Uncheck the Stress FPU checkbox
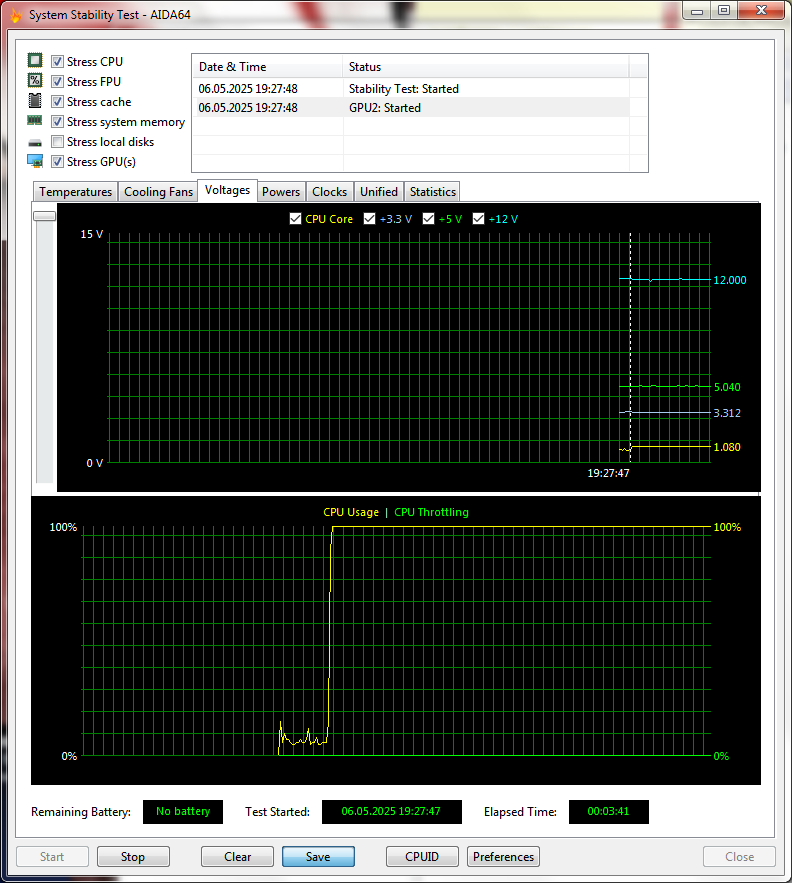Viewport: 792px width, 883px height. tap(57, 82)
